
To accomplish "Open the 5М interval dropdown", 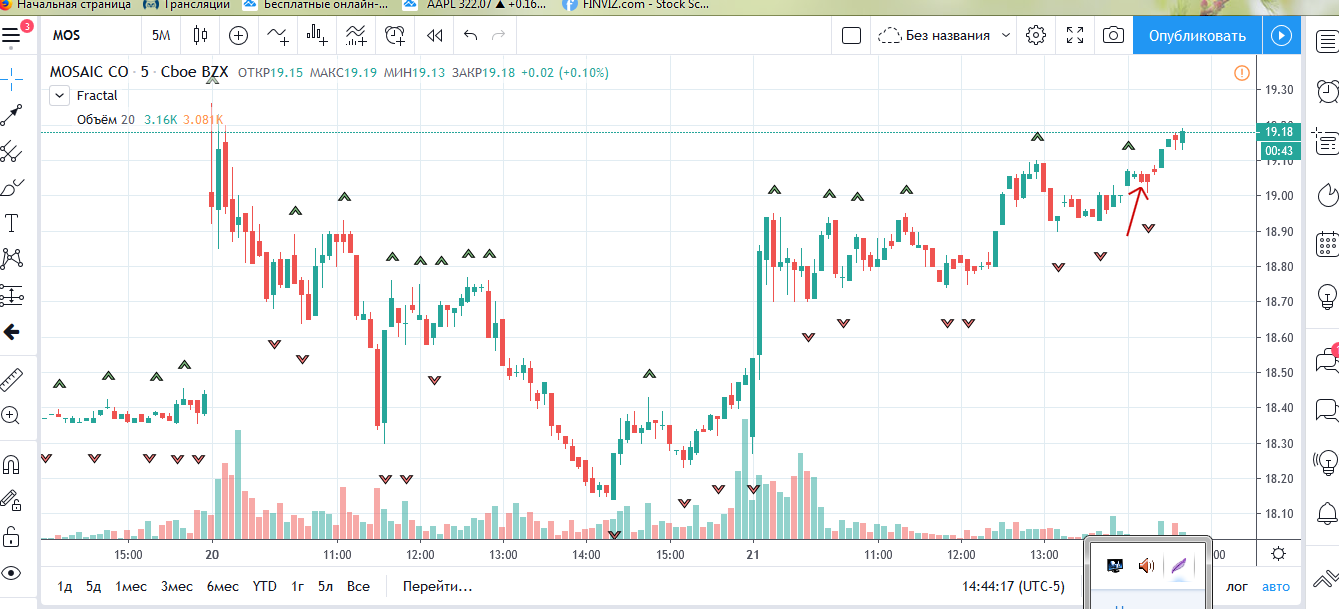I will (161, 36).
